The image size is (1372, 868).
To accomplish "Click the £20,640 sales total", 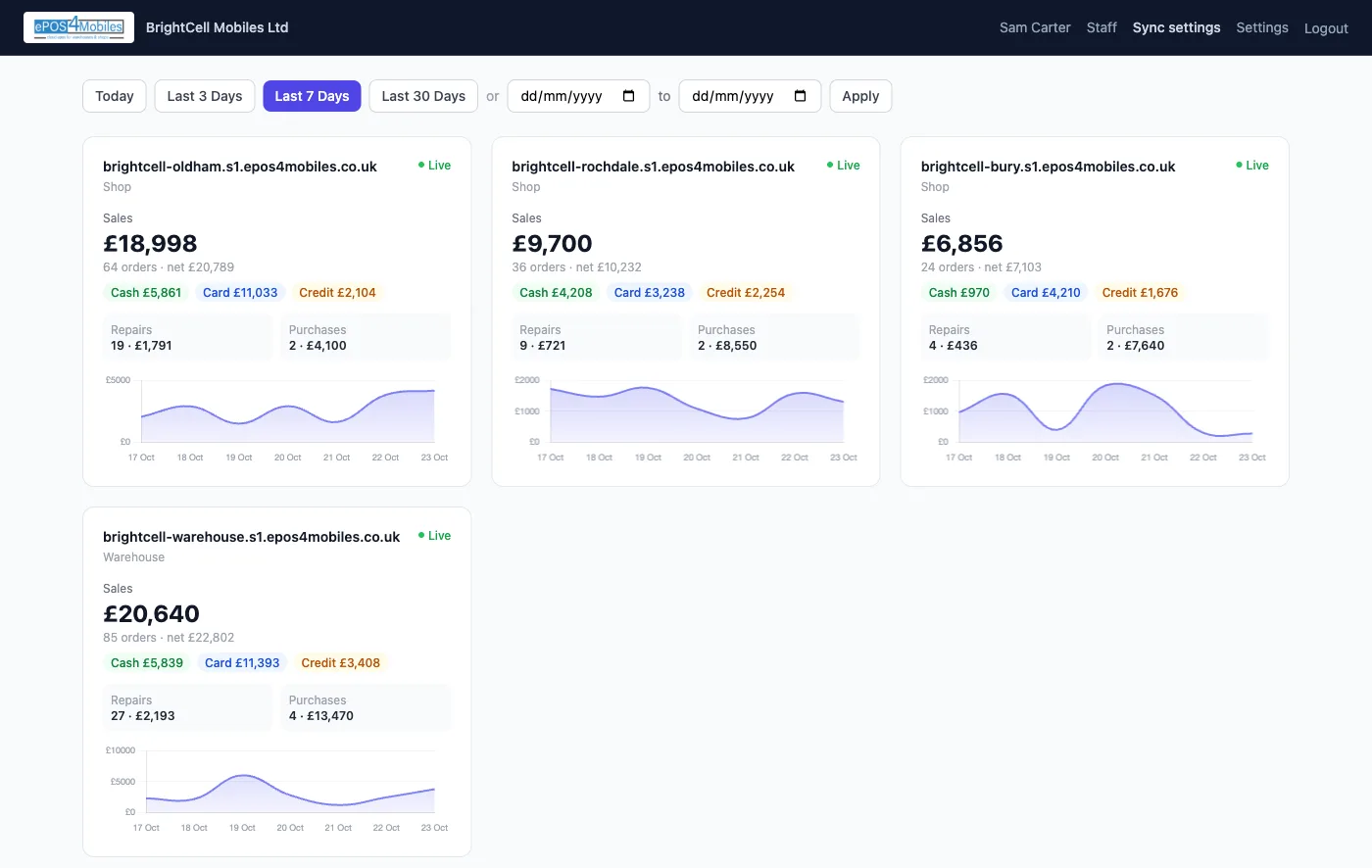I will (x=151, y=614).
